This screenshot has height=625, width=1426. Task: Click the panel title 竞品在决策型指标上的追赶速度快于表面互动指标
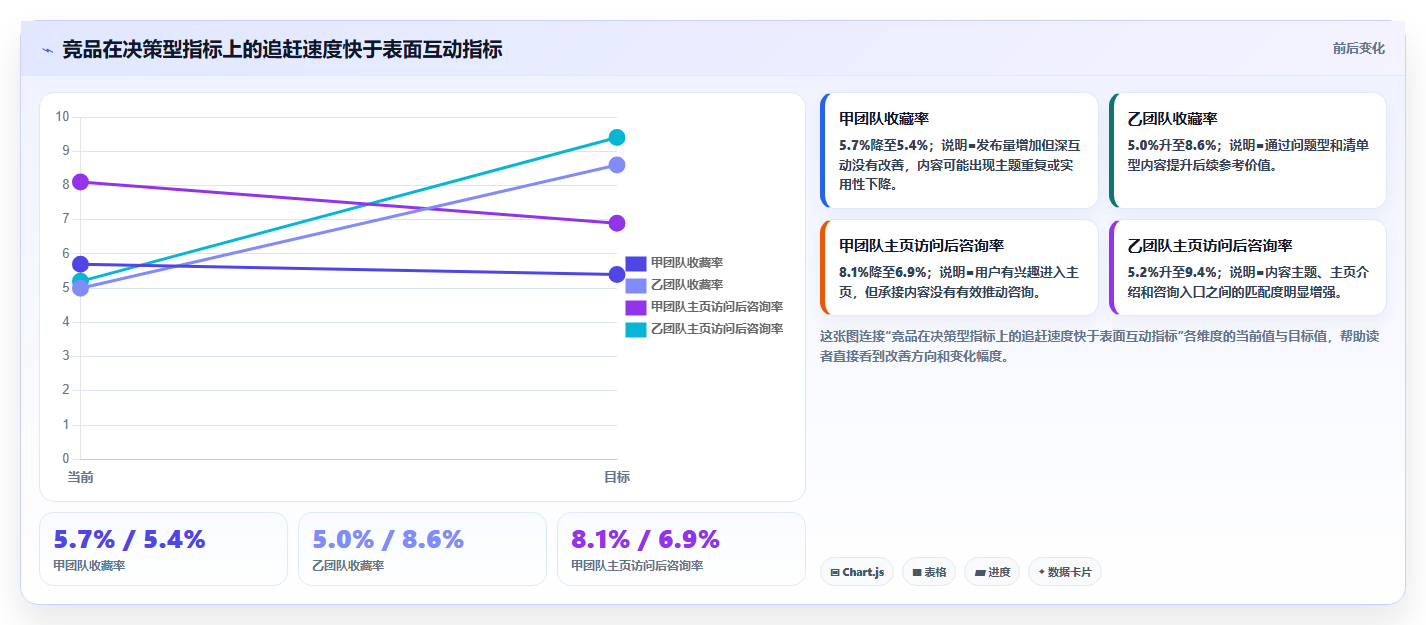[282, 49]
